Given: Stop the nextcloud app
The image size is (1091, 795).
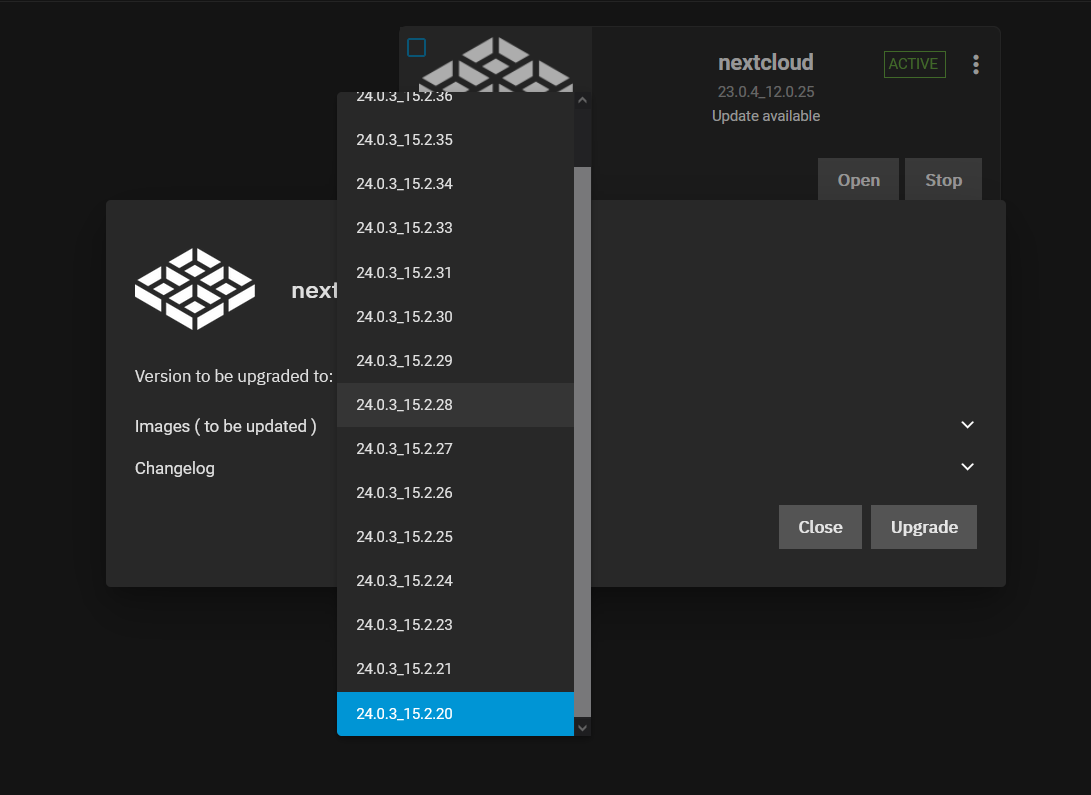Looking at the screenshot, I should coord(943,180).
